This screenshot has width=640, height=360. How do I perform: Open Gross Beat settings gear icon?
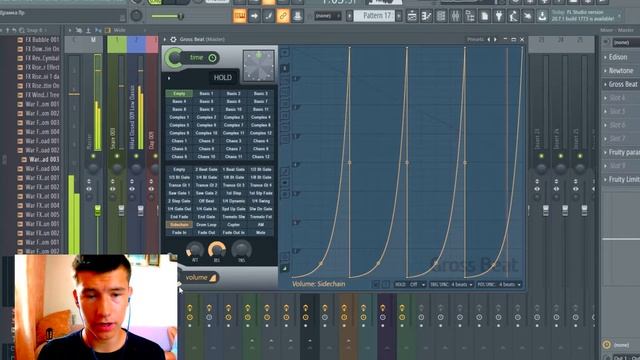point(173,39)
